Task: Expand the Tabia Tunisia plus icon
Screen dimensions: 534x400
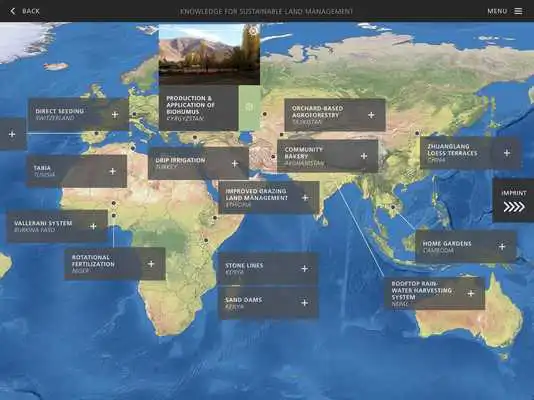Action: (113, 171)
